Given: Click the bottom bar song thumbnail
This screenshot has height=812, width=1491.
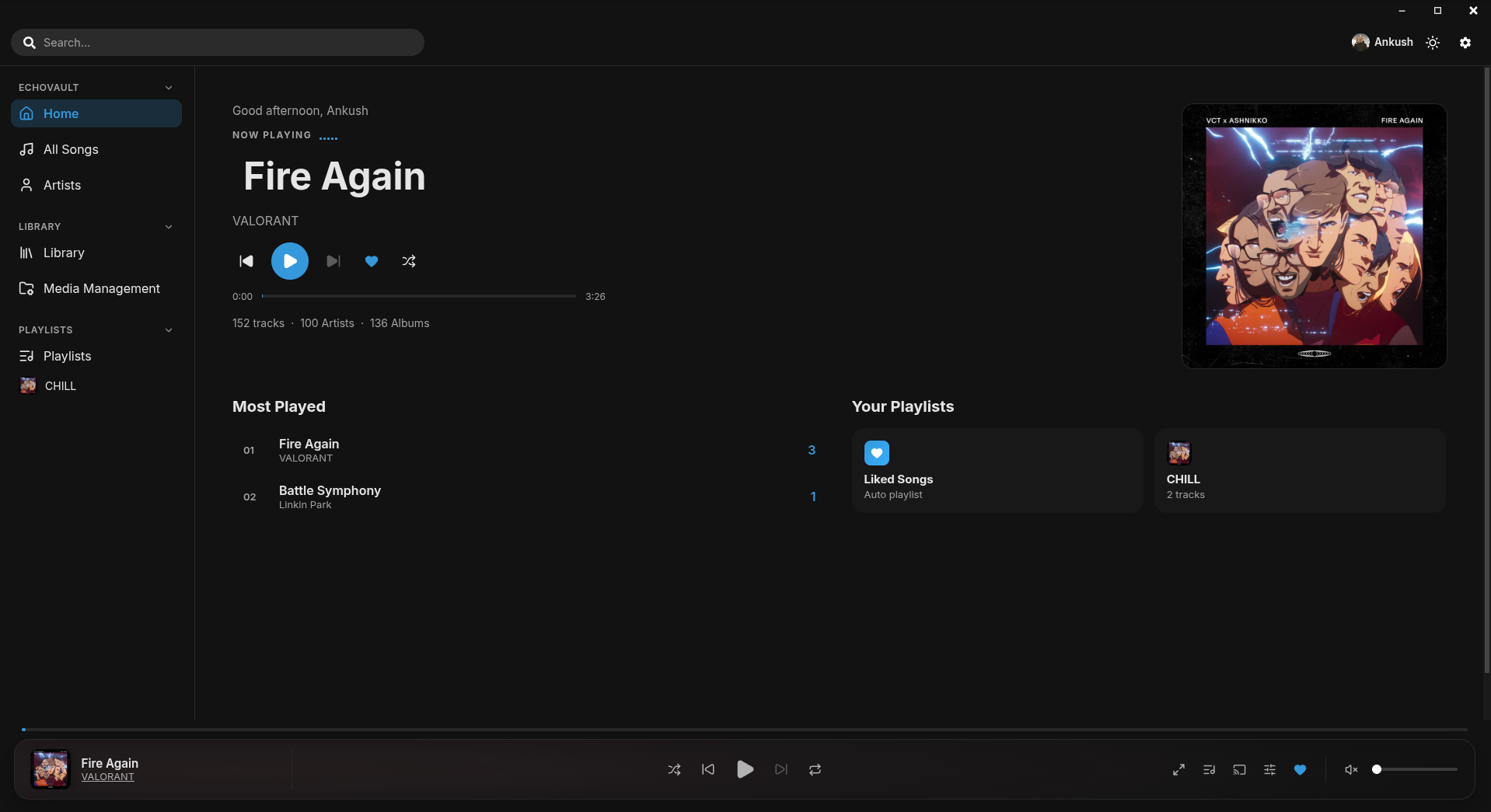Looking at the screenshot, I should click(51, 769).
